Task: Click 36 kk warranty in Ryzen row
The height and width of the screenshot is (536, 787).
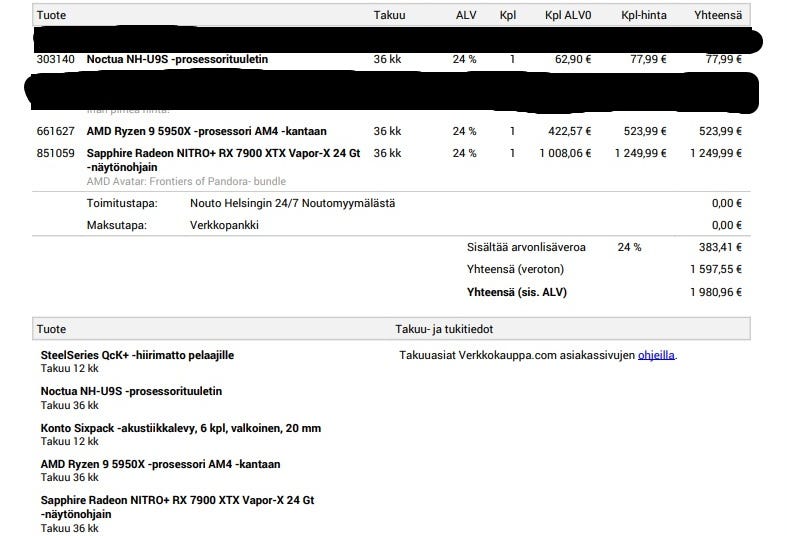Action: point(387,131)
